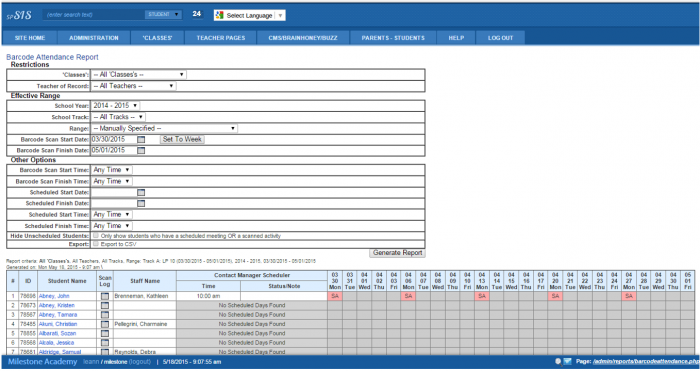The width and height of the screenshot is (700, 371).
Task: Open calendar picker for Scheduled Start Date
Action: click(141, 192)
